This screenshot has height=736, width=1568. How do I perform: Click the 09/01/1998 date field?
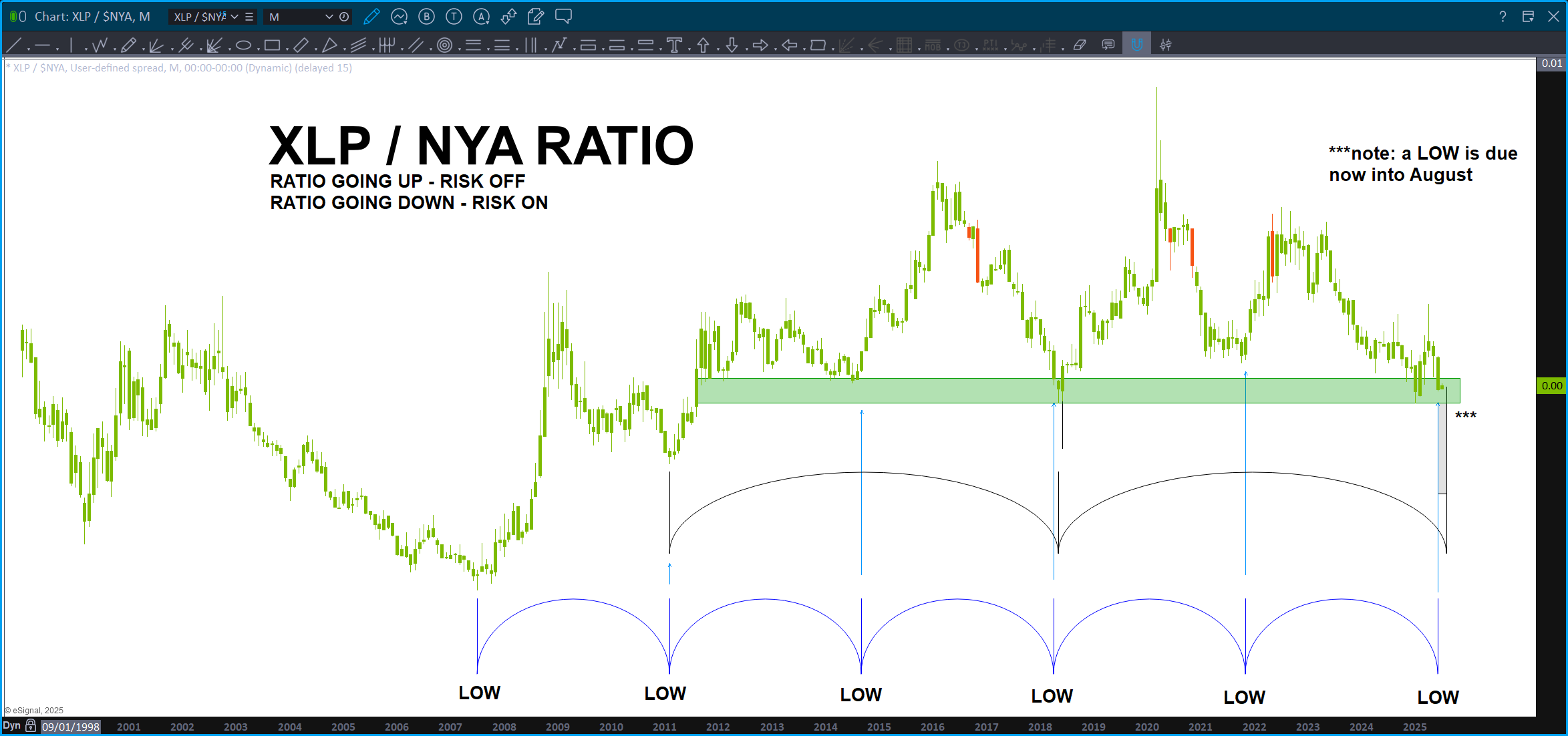(x=71, y=727)
